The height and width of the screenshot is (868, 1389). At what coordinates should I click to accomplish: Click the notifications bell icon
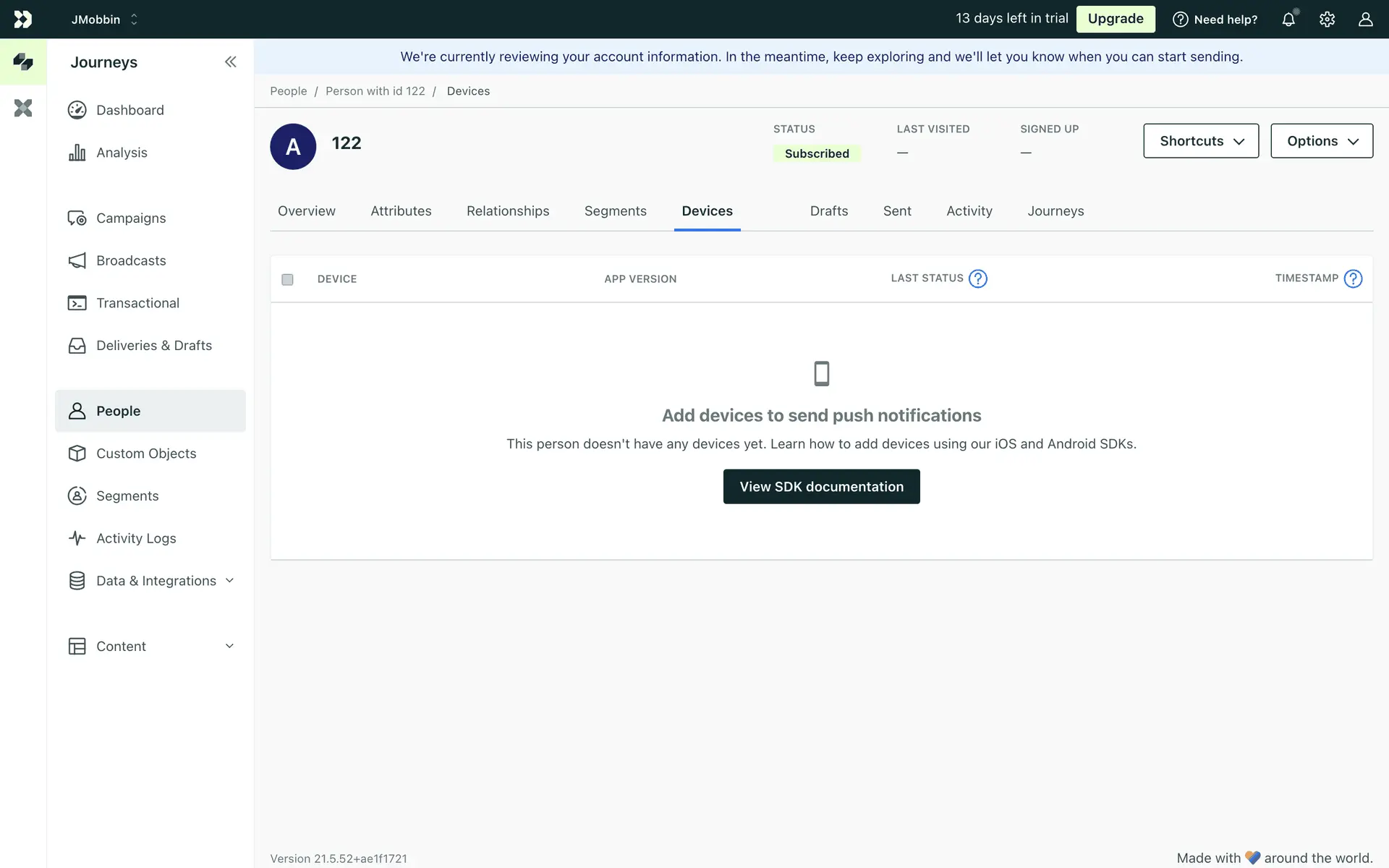(x=1288, y=20)
